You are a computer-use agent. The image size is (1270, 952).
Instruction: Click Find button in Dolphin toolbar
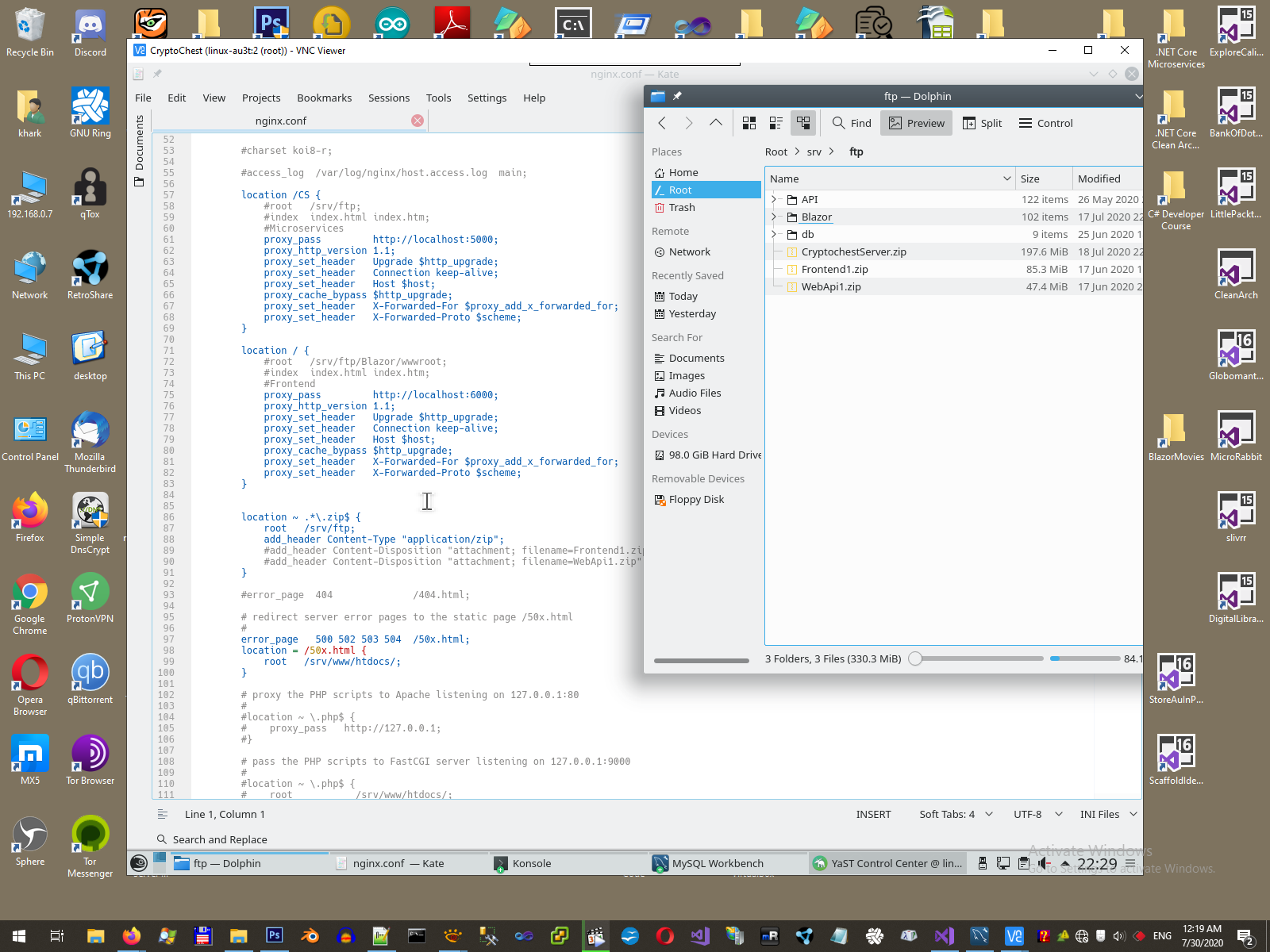[x=852, y=123]
